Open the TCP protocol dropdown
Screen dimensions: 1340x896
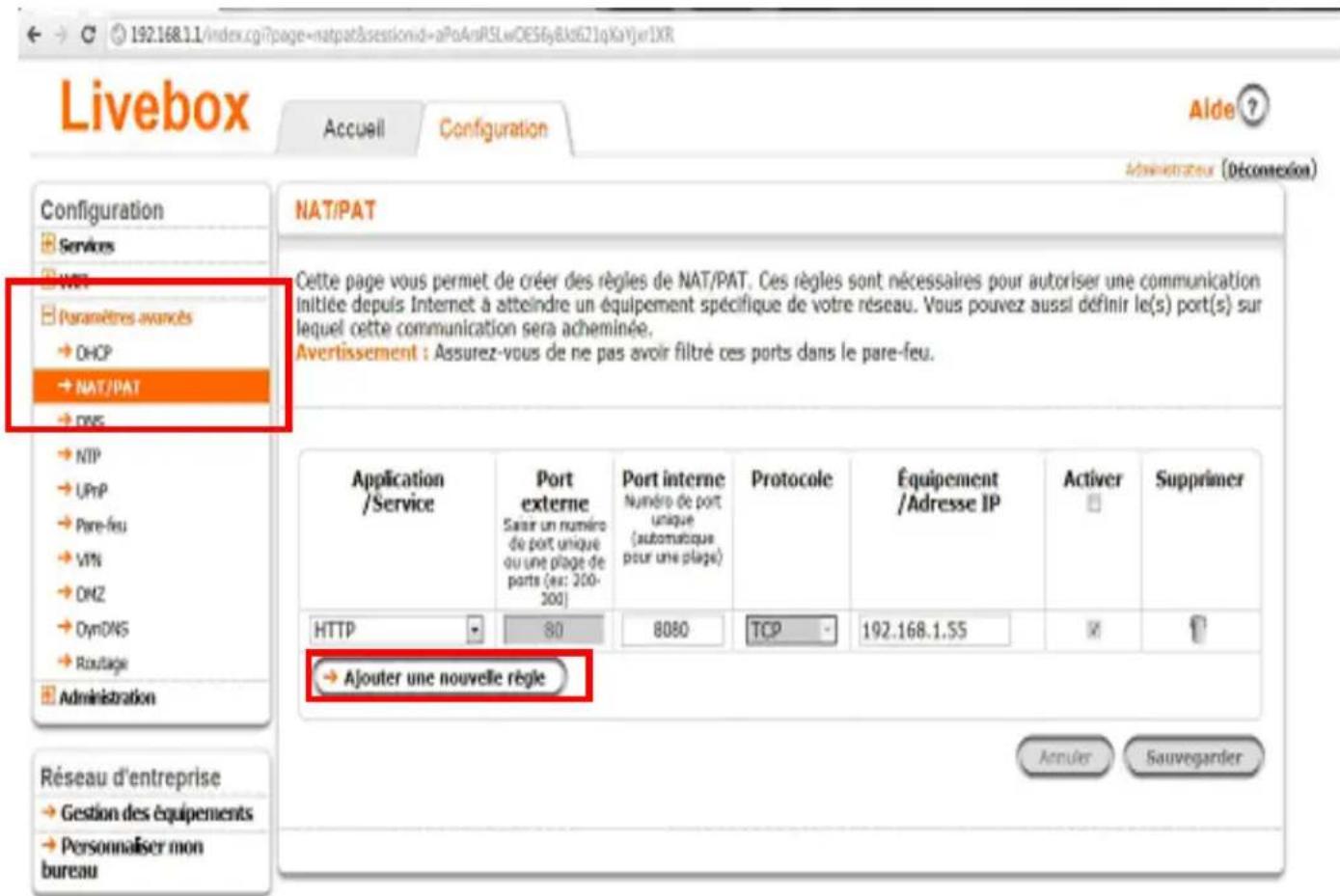point(791,631)
